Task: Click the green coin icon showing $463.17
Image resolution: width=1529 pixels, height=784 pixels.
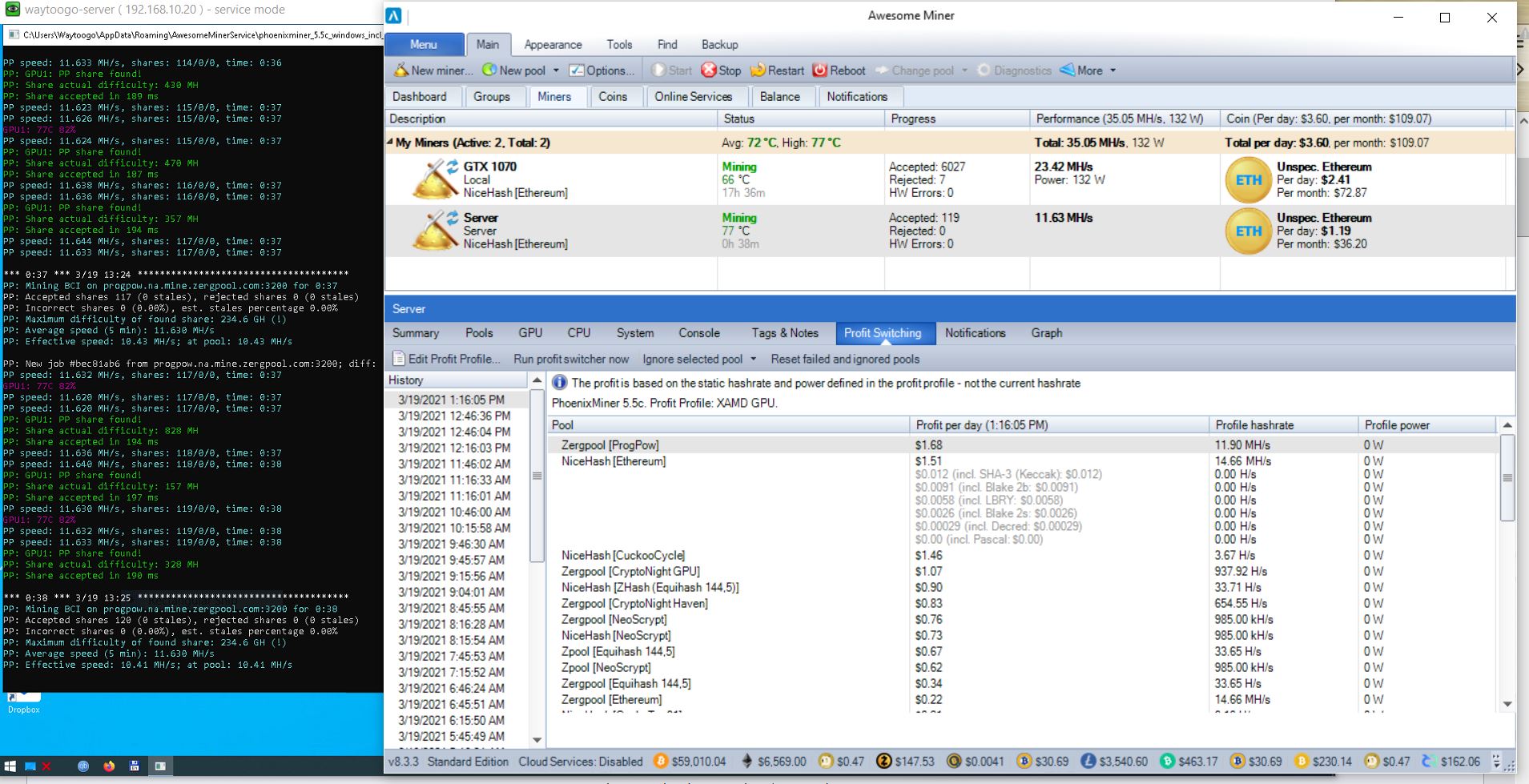Action: coord(1168,762)
